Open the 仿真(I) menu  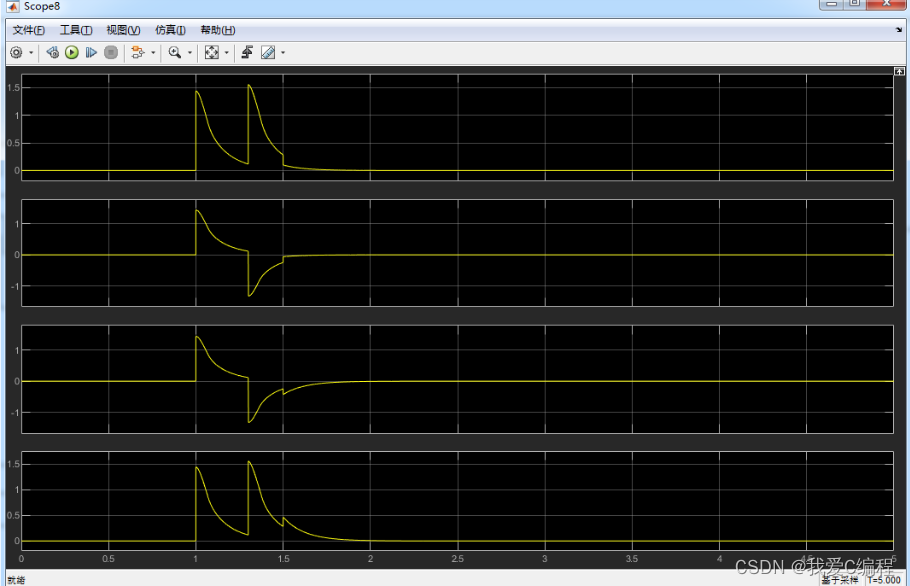170,30
